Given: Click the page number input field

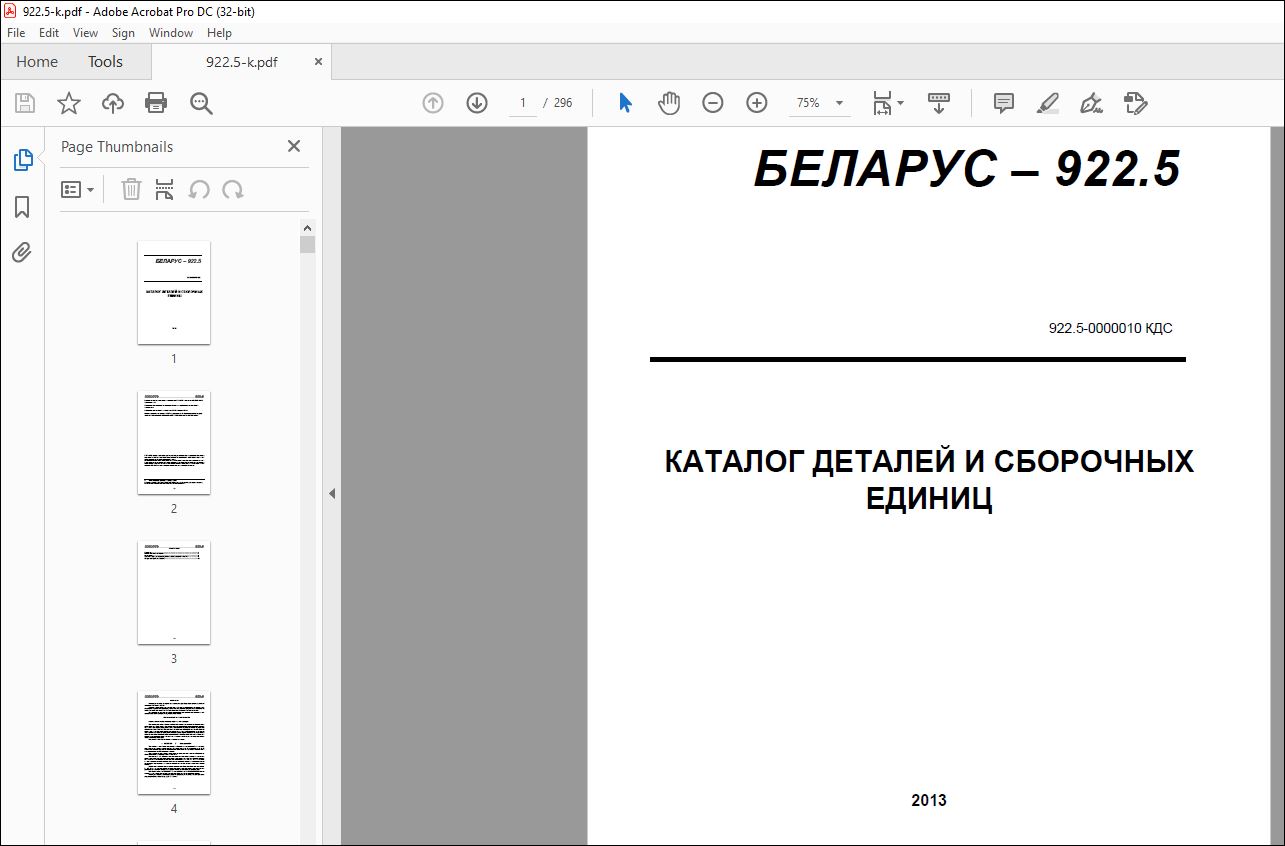Looking at the screenshot, I should point(522,103).
